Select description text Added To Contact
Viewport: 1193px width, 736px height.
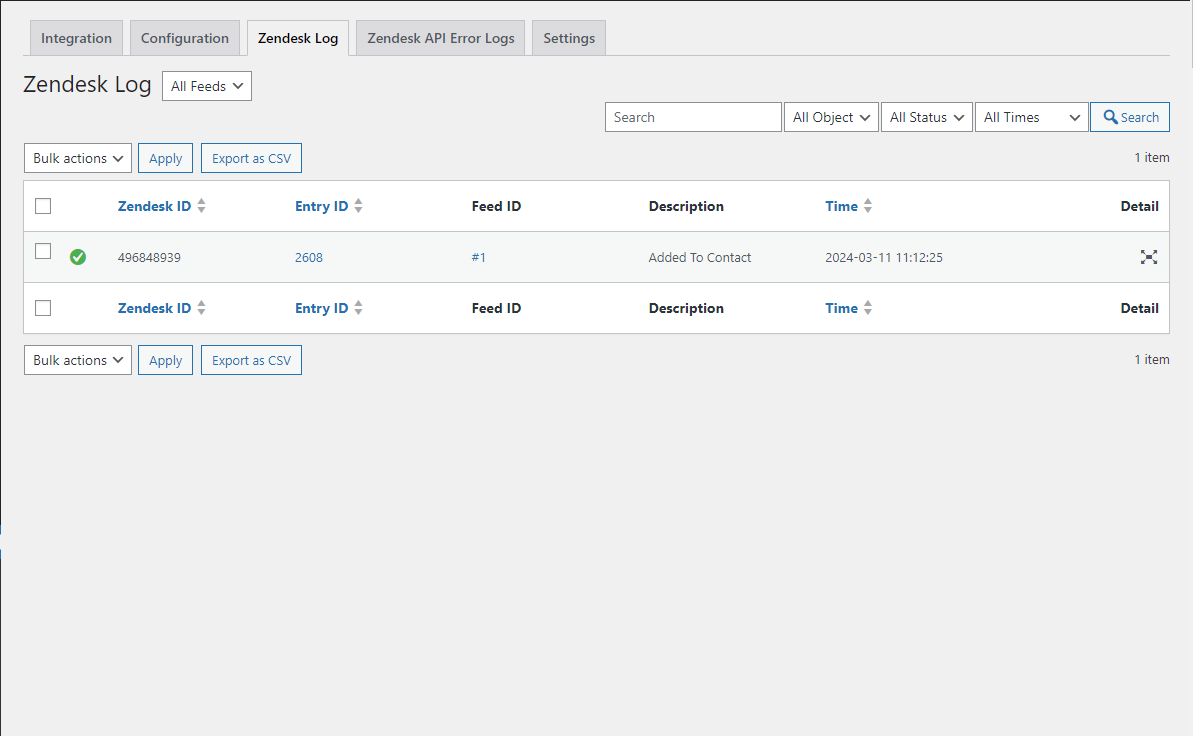pyautogui.click(x=700, y=257)
